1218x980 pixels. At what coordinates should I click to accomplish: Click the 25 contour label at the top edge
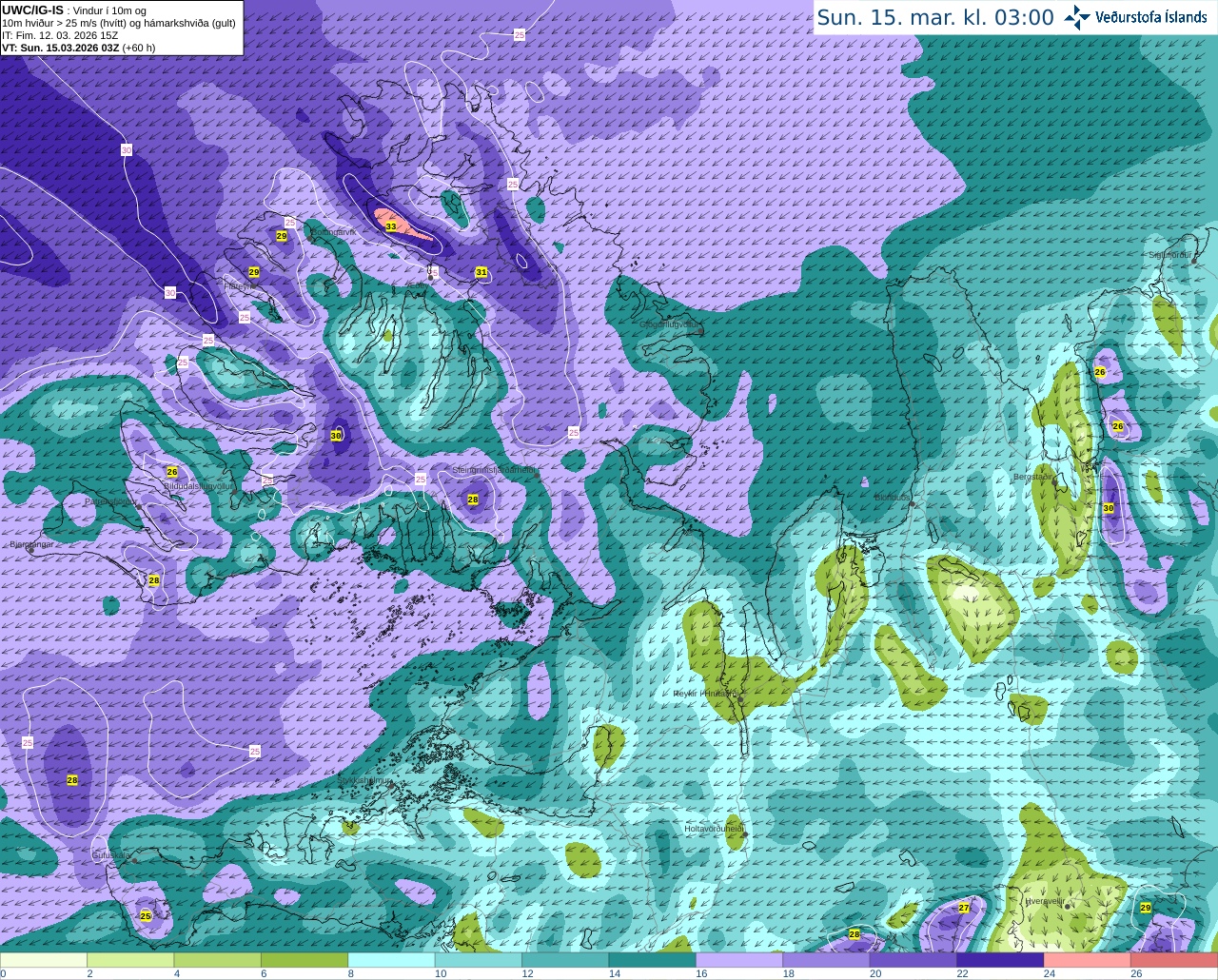[x=519, y=34]
